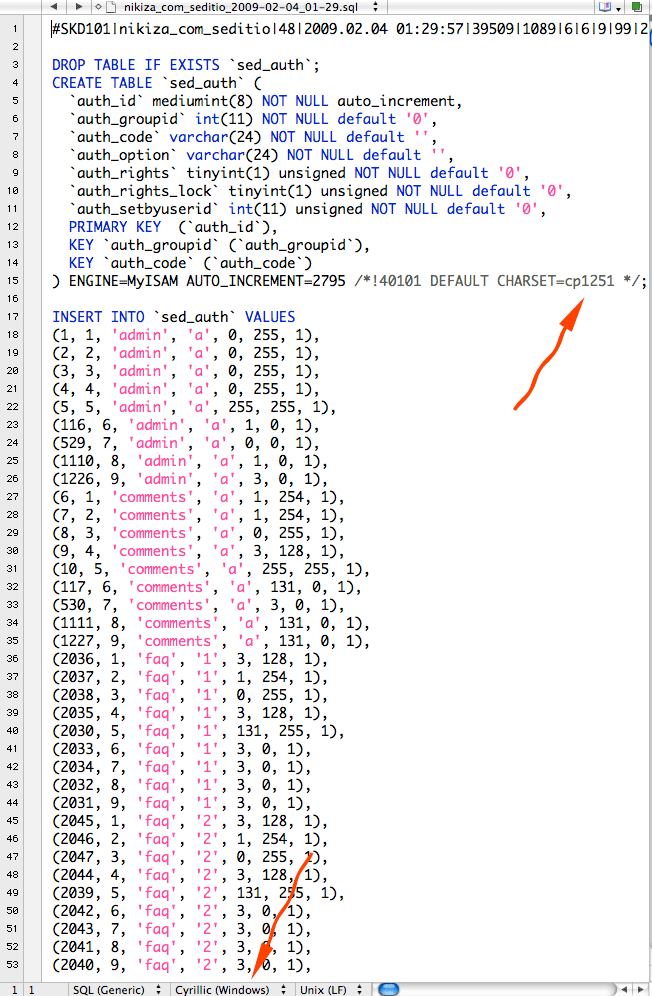
Task: Click the blue horizontal scrollbar thumb
Action: 388,989
